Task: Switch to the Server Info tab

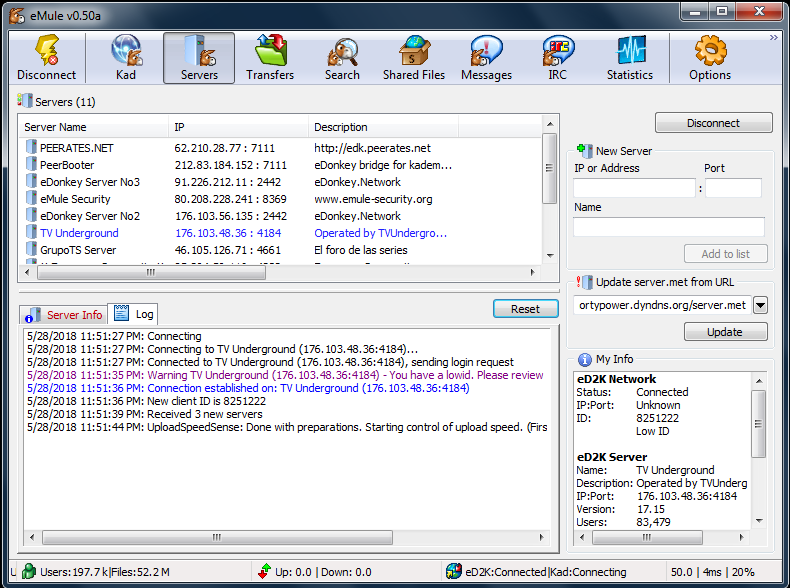Action: (x=63, y=315)
